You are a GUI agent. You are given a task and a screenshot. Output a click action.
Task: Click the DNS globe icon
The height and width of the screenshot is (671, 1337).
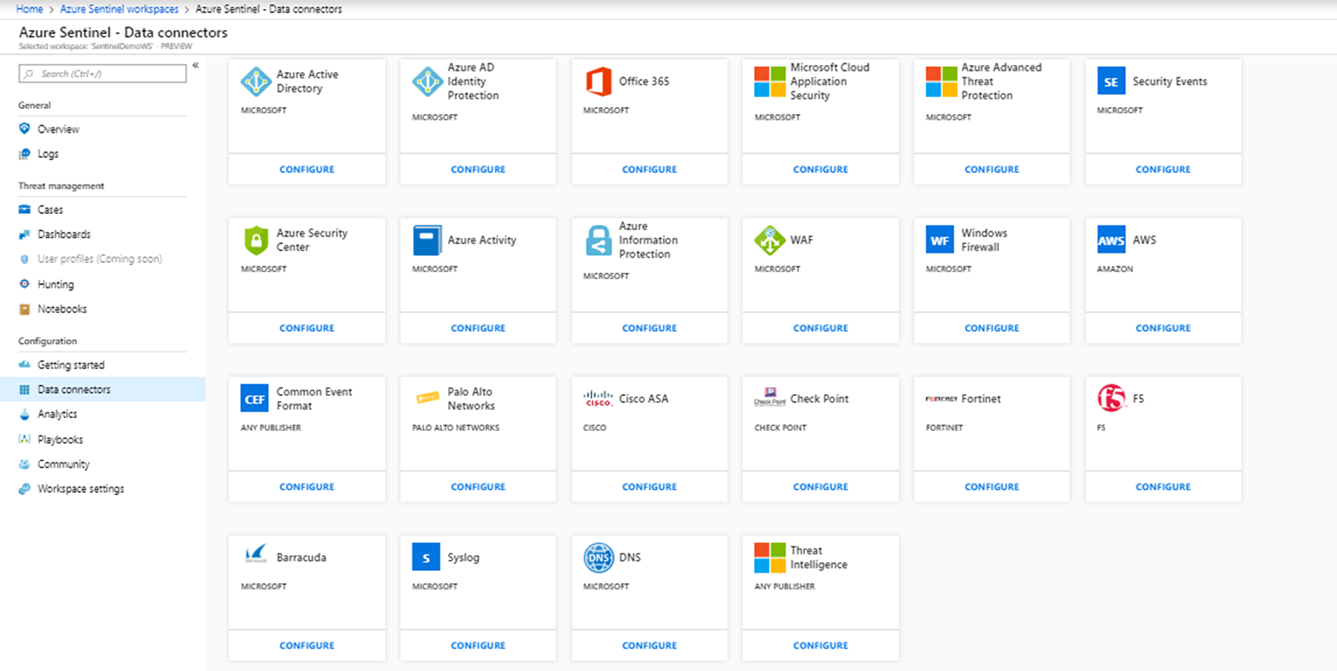[x=599, y=557]
